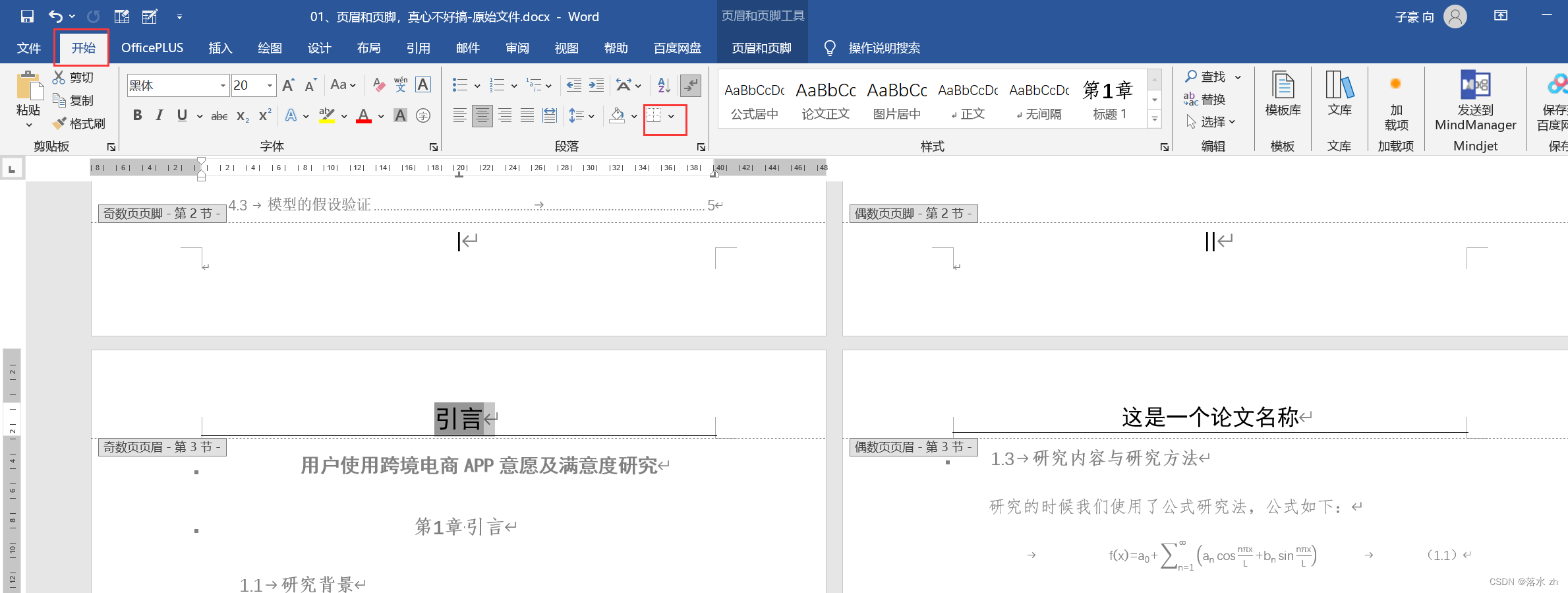Clear all formatting with the eraser icon

378,85
